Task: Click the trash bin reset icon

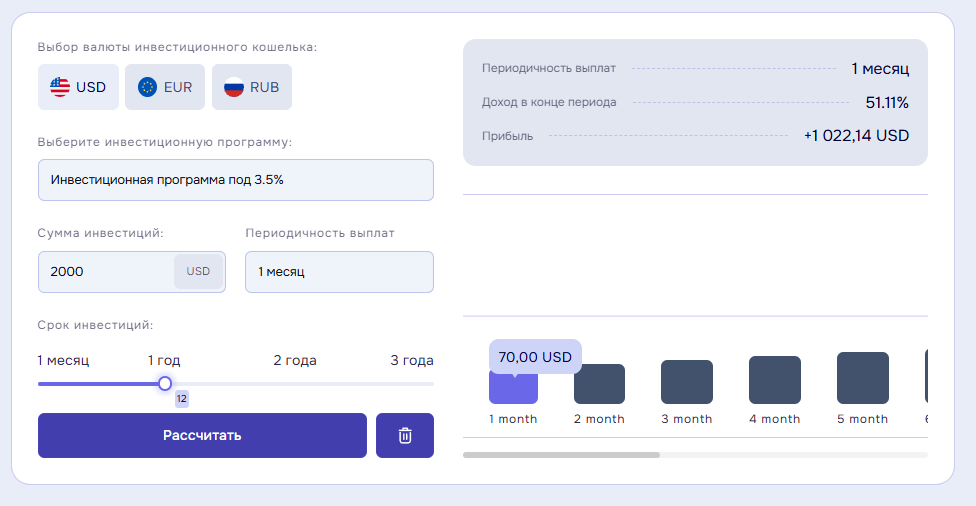Action: point(405,435)
